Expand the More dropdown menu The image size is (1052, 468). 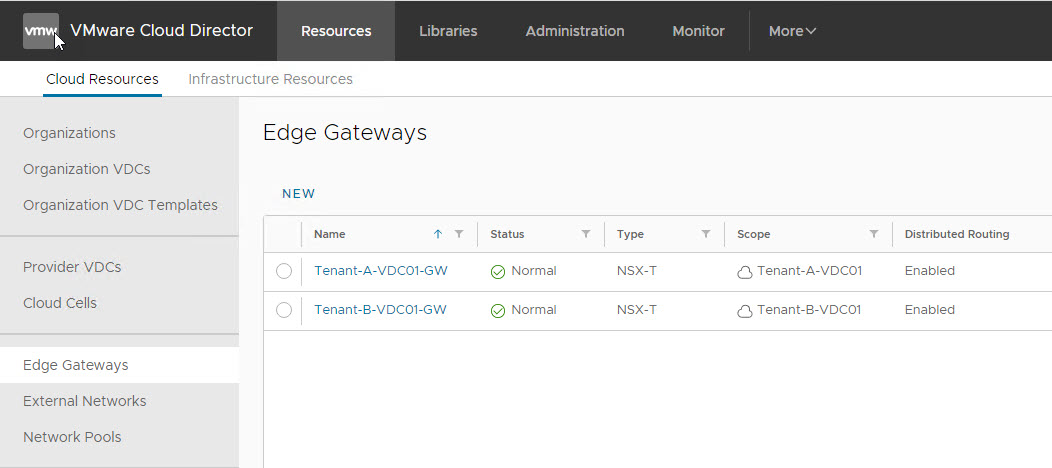(792, 31)
